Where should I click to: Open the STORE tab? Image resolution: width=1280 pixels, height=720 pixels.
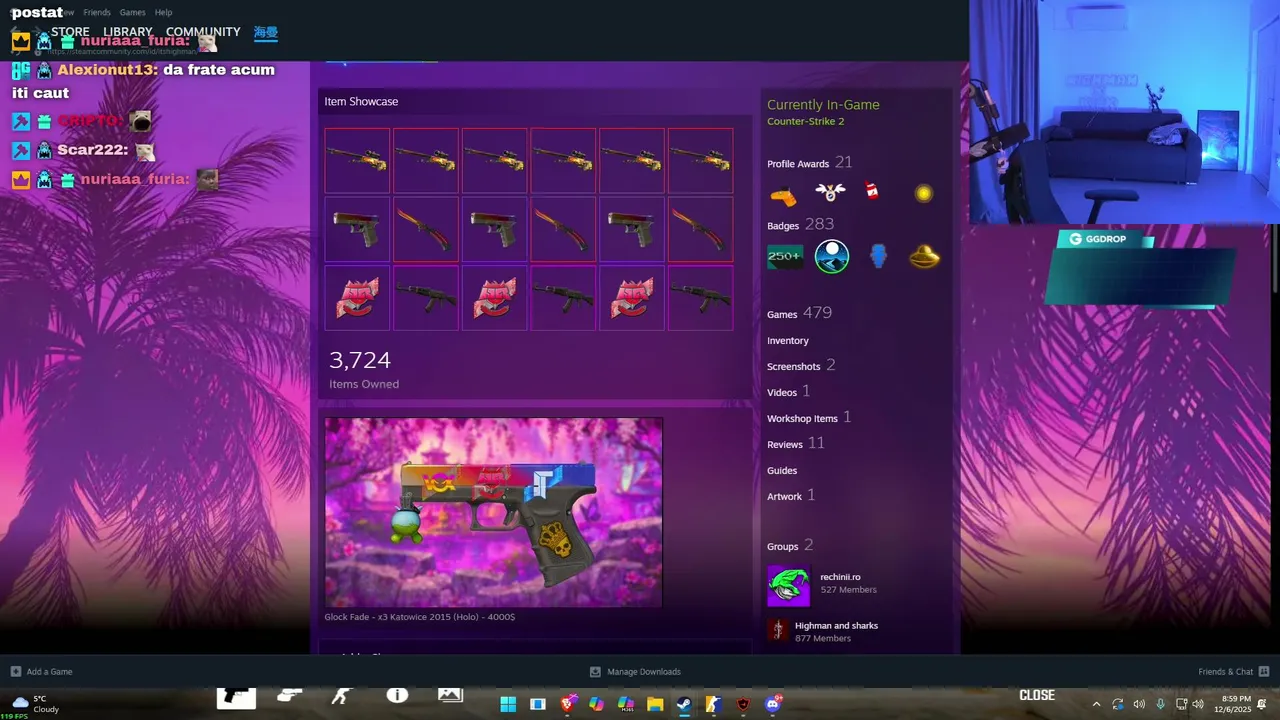pyautogui.click(x=70, y=32)
